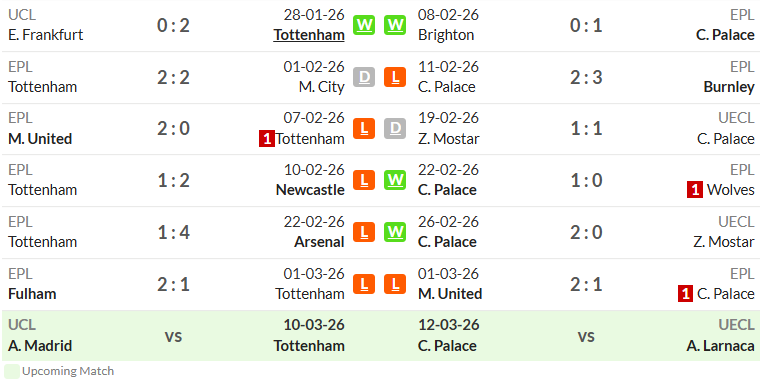Click the red card icon beside C. Palace 01-03-26

pyautogui.click(x=685, y=294)
